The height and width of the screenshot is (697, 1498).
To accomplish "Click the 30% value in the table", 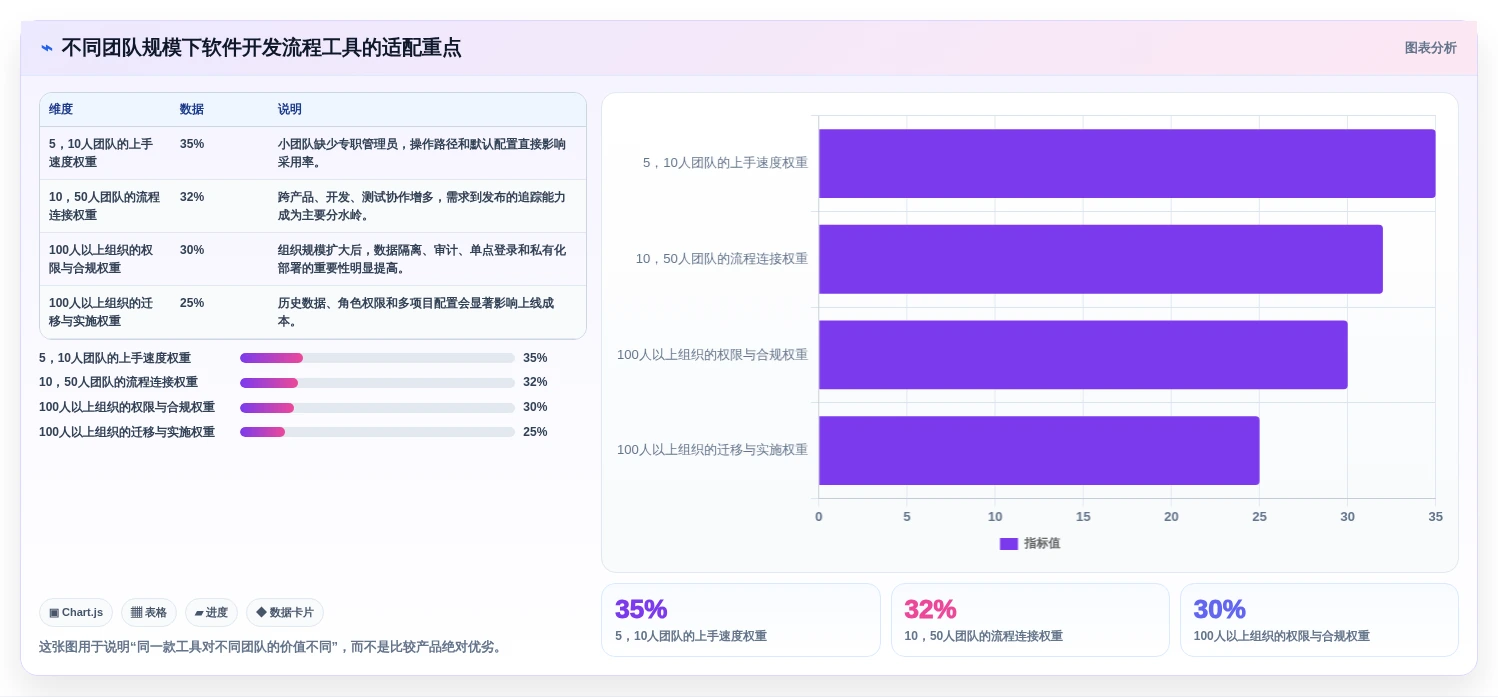I will point(192,250).
